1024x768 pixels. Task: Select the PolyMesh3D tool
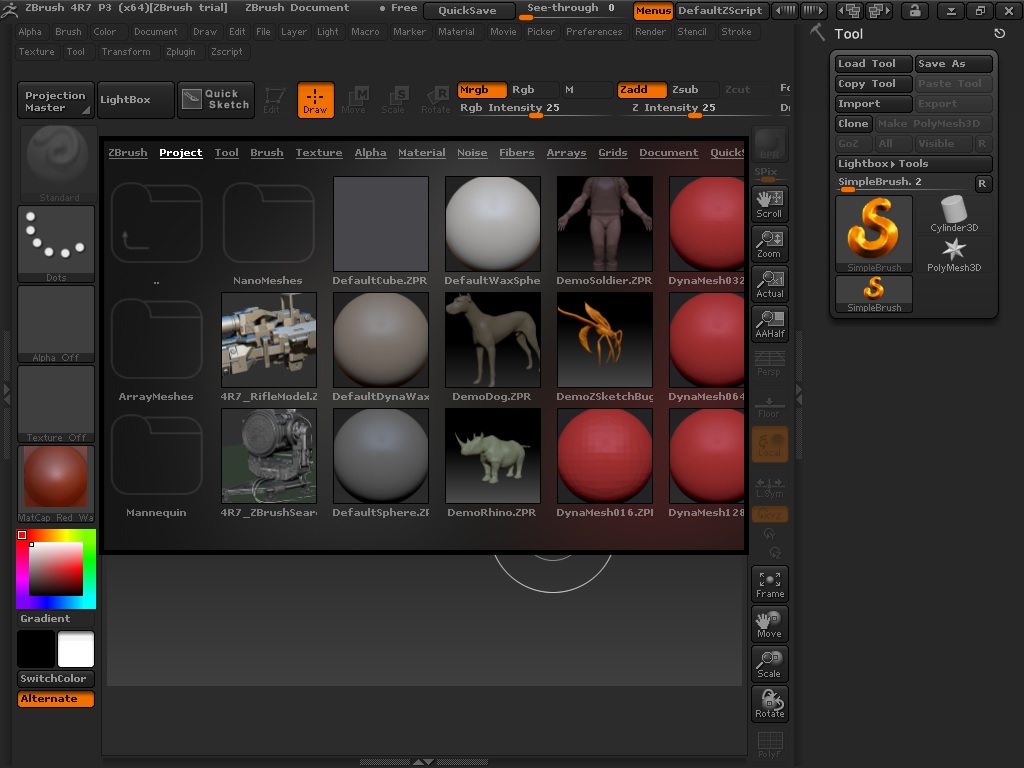(954, 255)
